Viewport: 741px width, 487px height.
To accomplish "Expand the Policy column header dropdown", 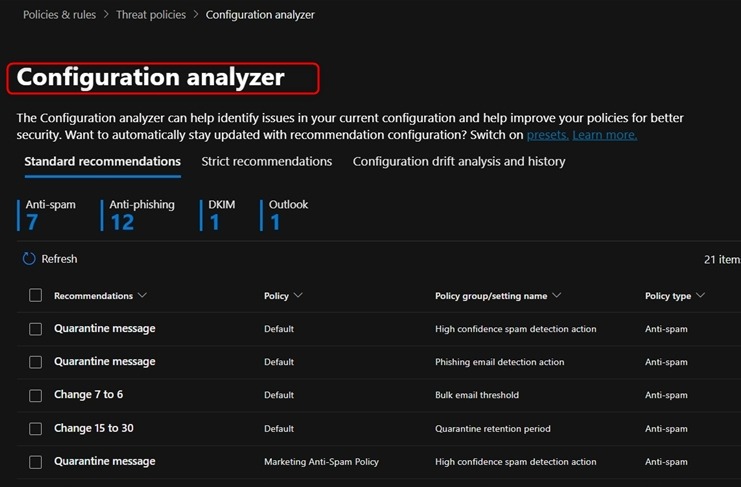I will point(298,296).
